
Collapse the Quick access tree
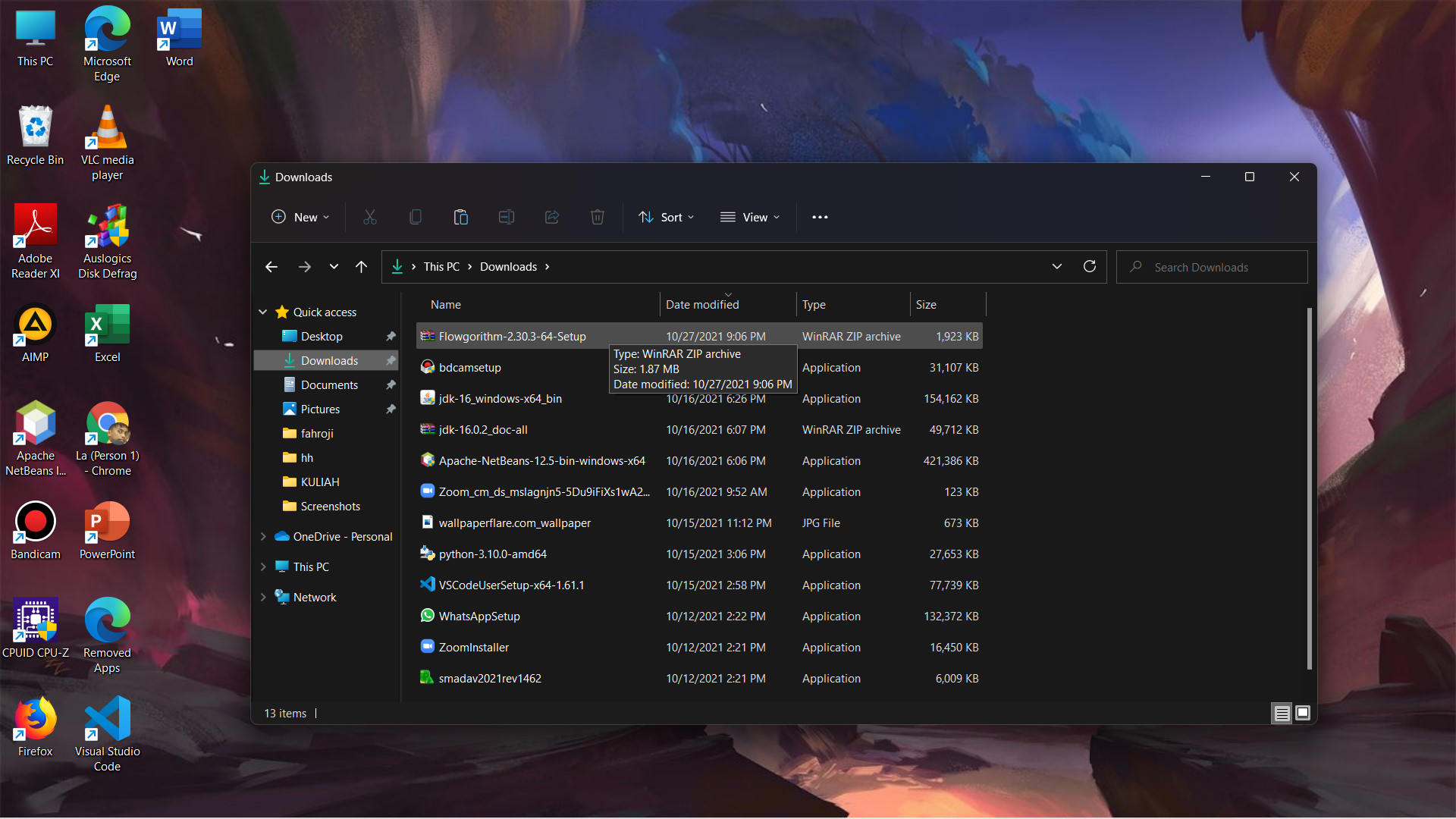[x=263, y=312]
